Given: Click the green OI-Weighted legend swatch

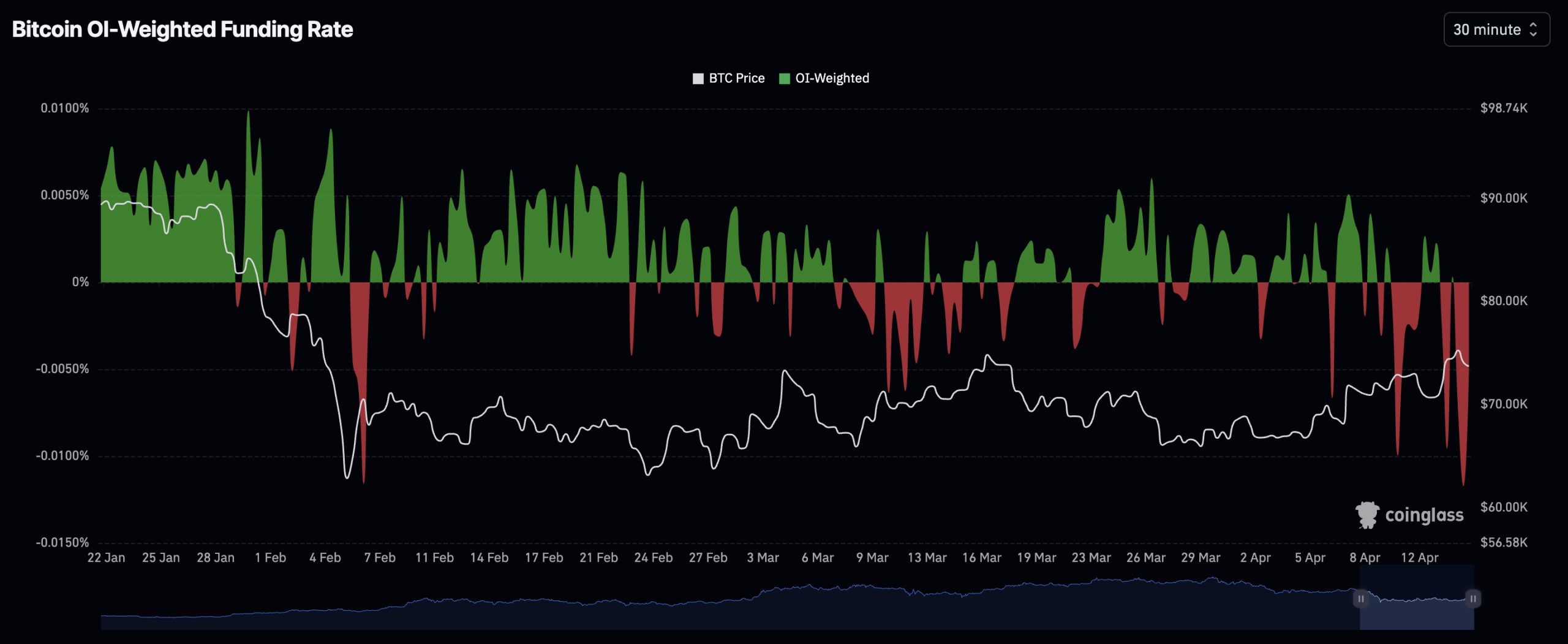Looking at the screenshot, I should tap(786, 78).
